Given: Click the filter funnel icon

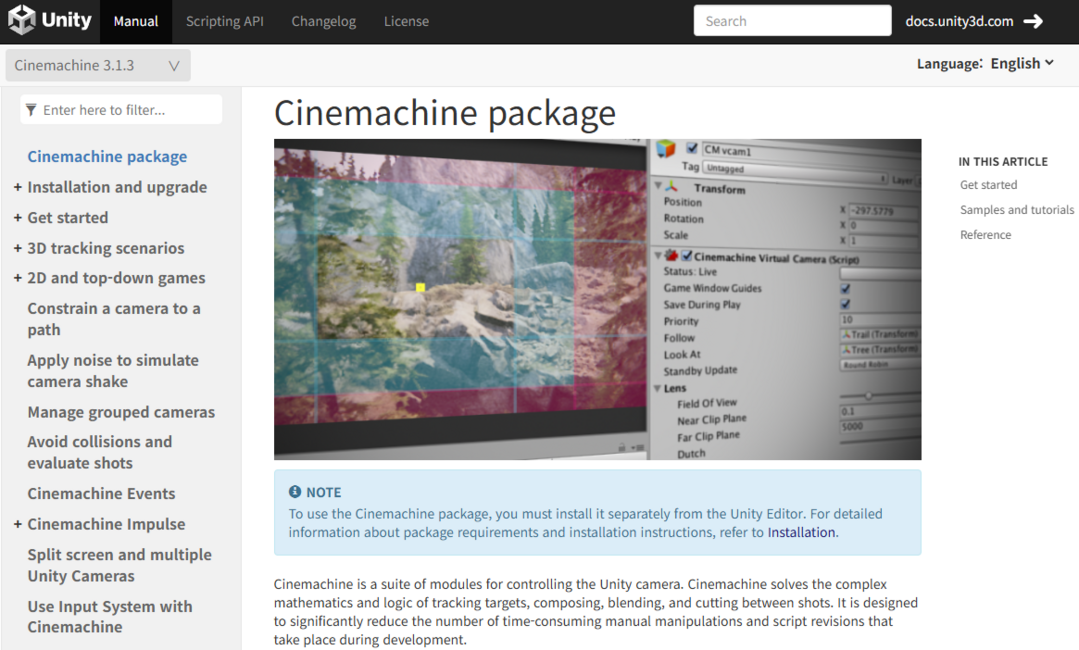Looking at the screenshot, I should pos(31,110).
